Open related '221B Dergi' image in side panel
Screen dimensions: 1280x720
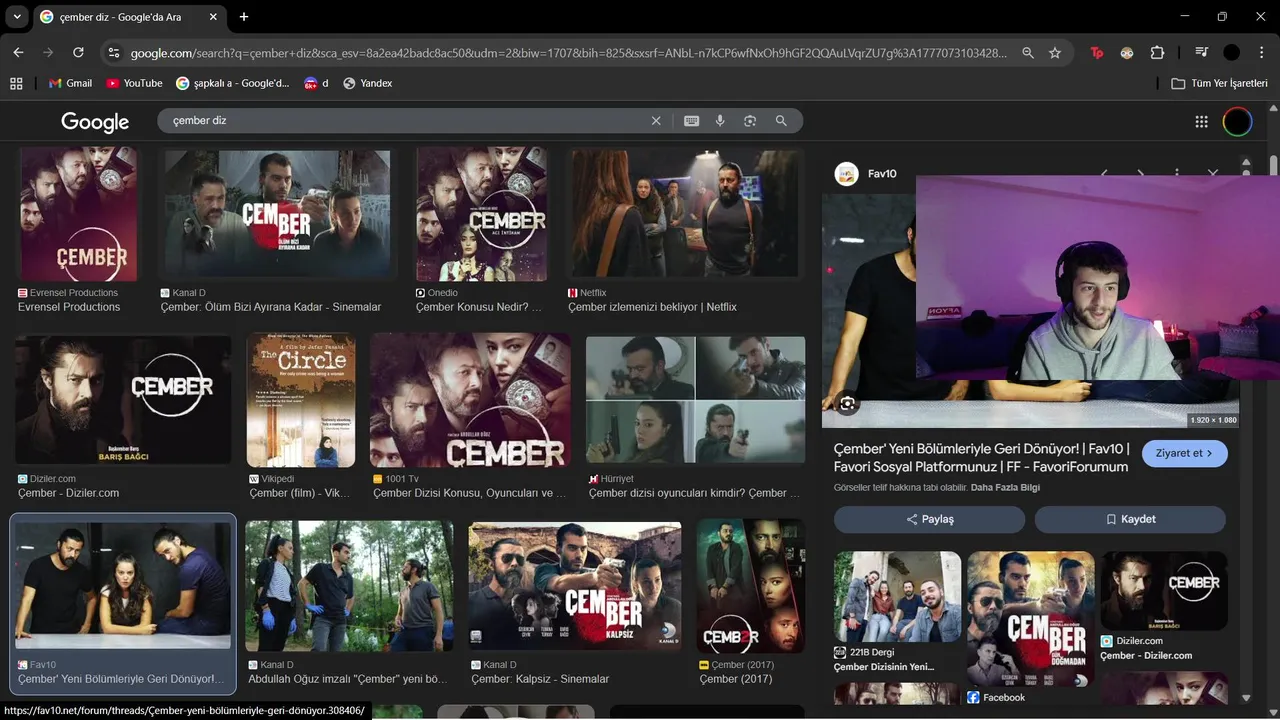tap(897, 597)
